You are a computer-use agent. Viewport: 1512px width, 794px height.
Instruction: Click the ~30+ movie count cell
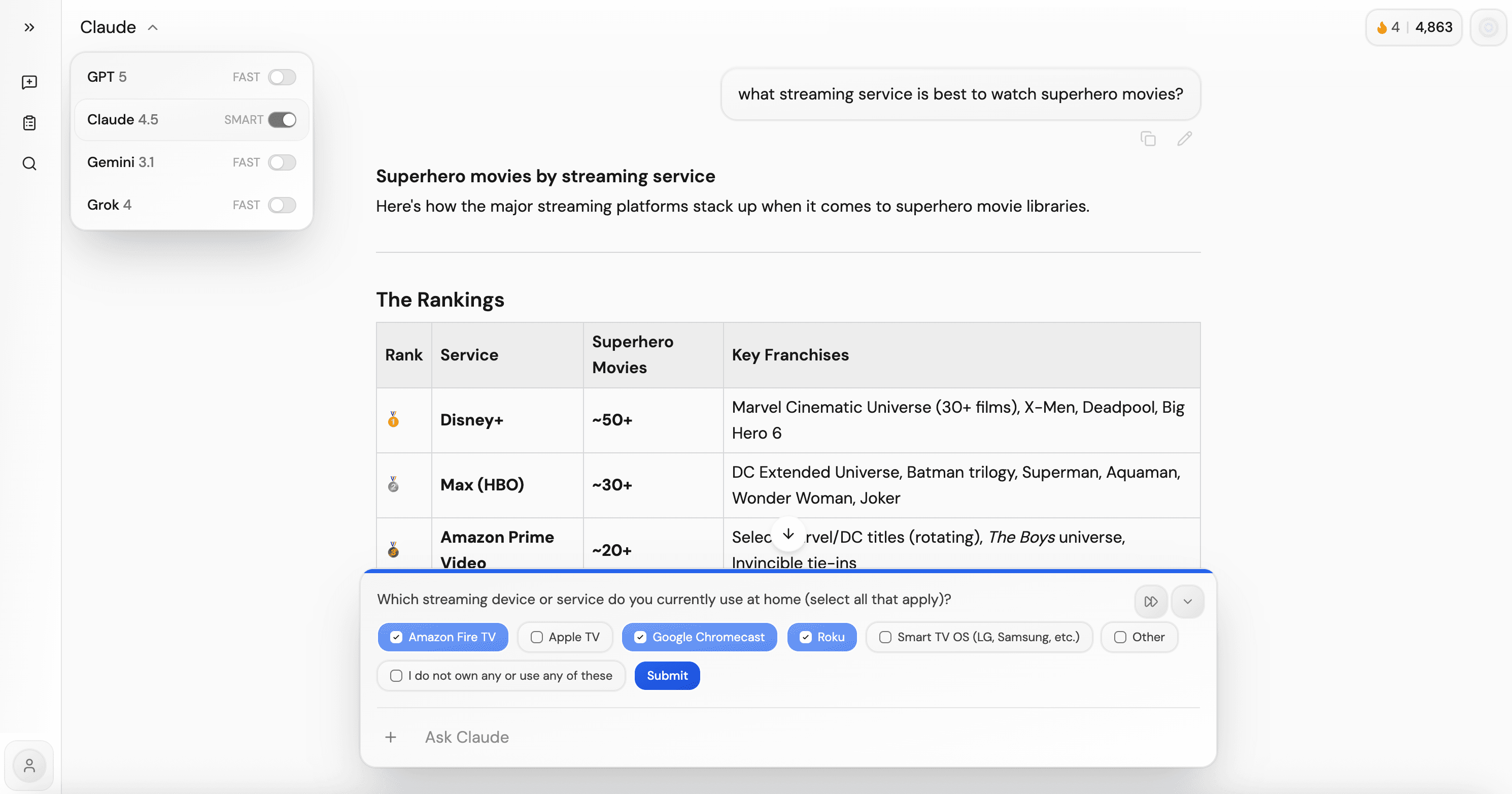pos(654,485)
